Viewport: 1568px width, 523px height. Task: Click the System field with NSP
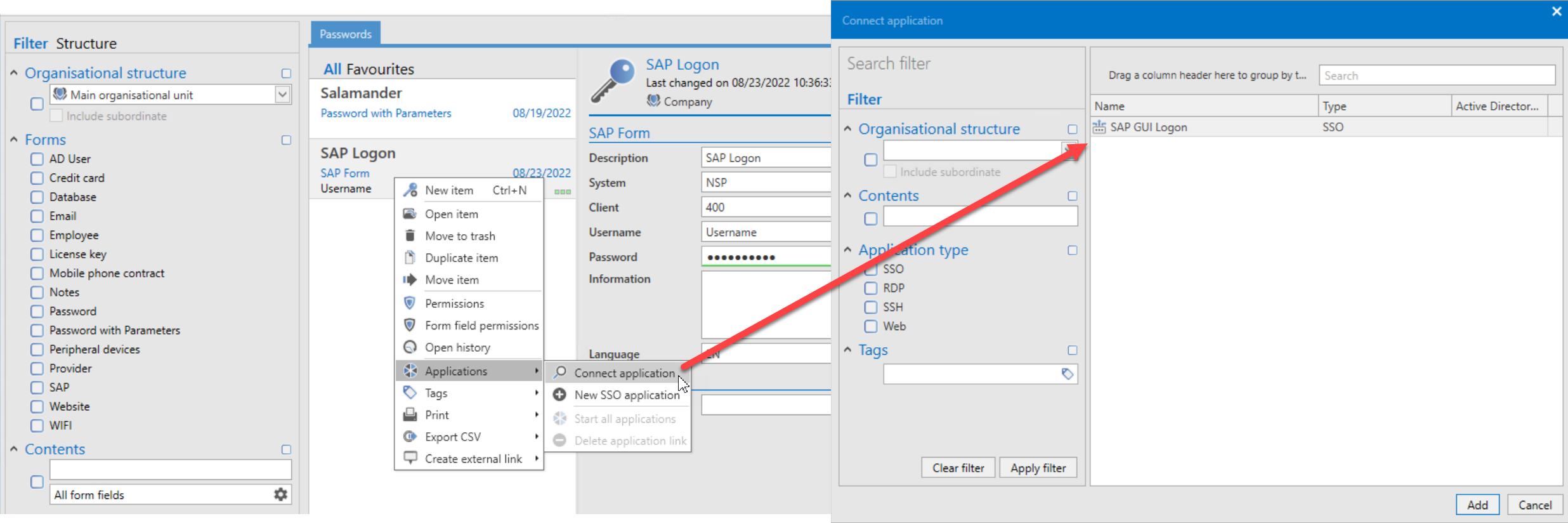coord(766,182)
